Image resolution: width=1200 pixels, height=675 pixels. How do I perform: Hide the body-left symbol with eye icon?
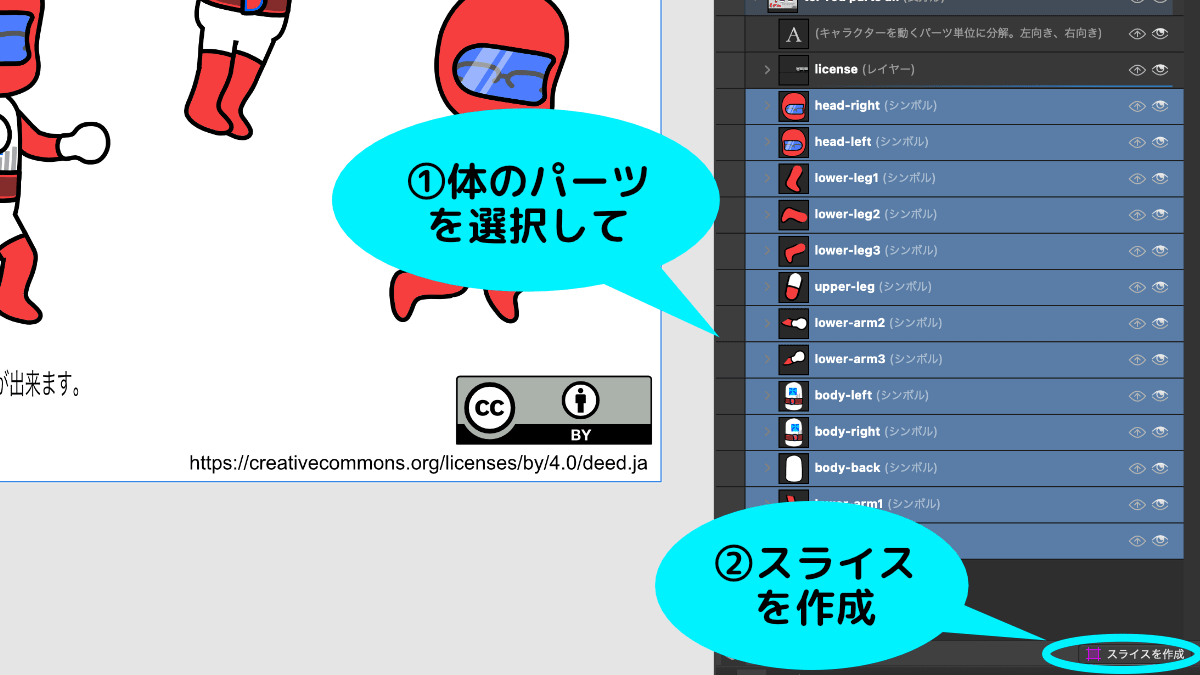[x=1160, y=396]
